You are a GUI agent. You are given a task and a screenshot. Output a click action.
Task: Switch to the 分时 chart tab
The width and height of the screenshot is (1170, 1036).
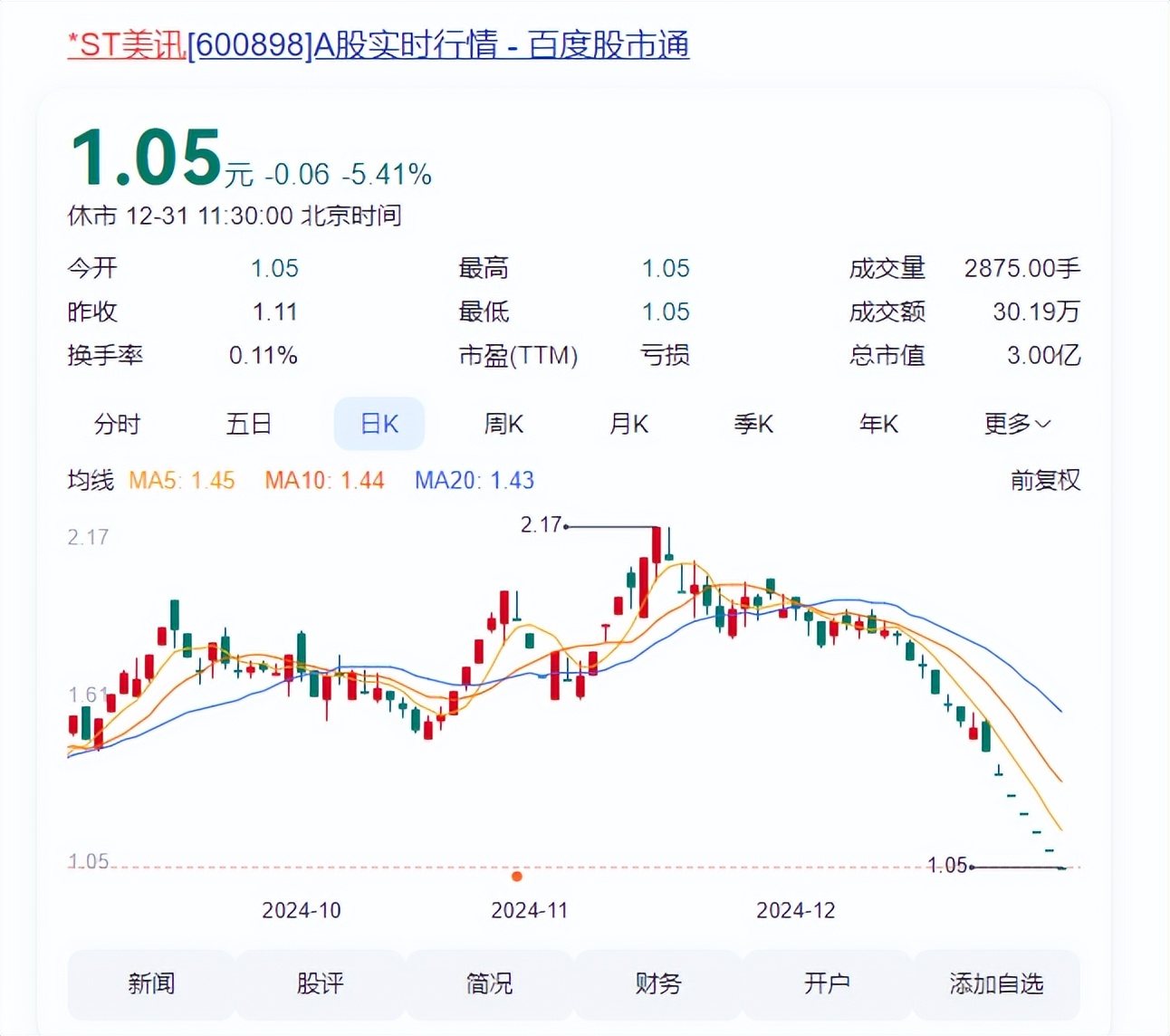pyautogui.click(x=118, y=424)
